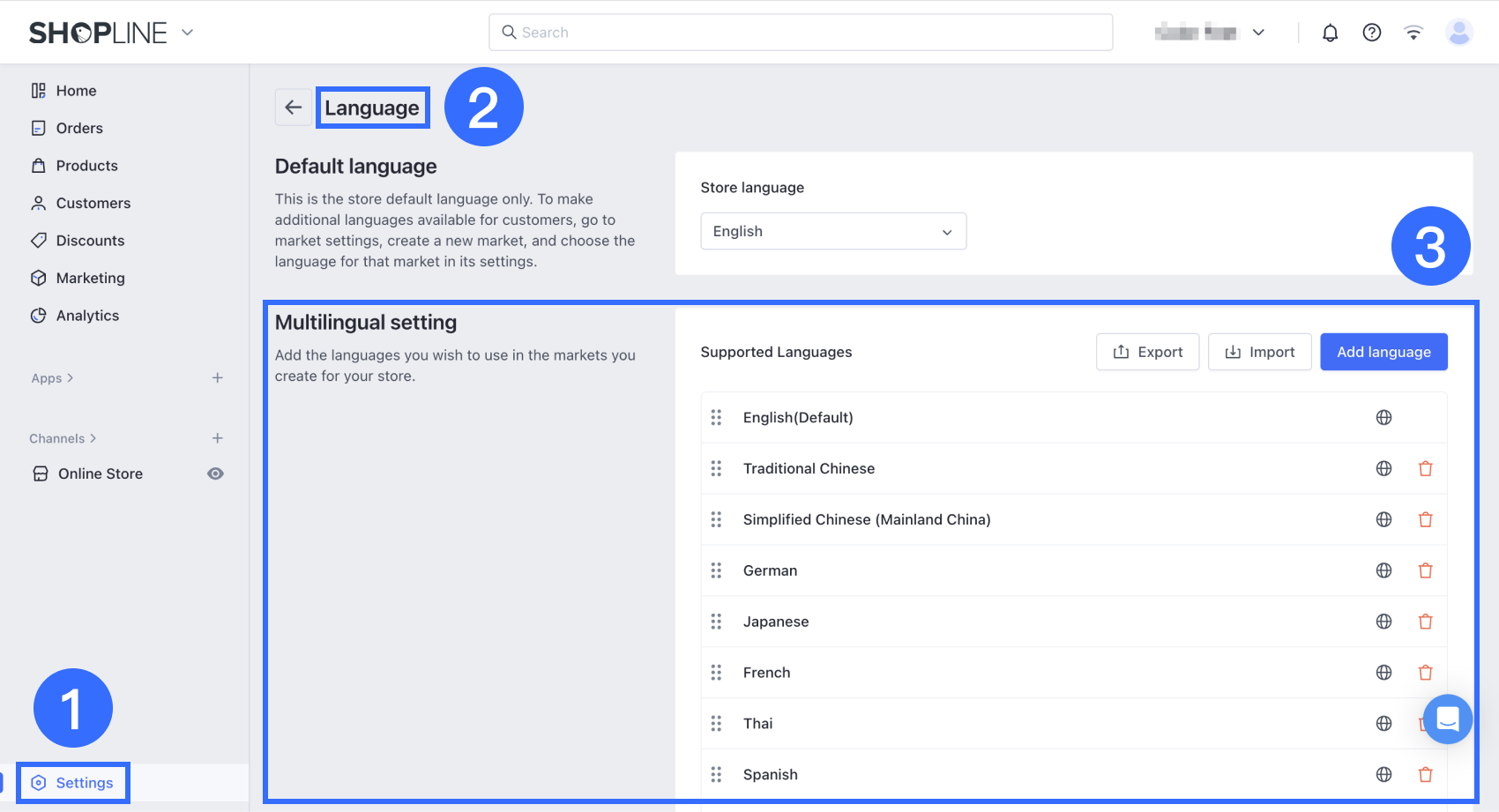This screenshot has width=1499, height=812.
Task: Grab the drag handle for Spanish
Action: pyautogui.click(x=716, y=775)
